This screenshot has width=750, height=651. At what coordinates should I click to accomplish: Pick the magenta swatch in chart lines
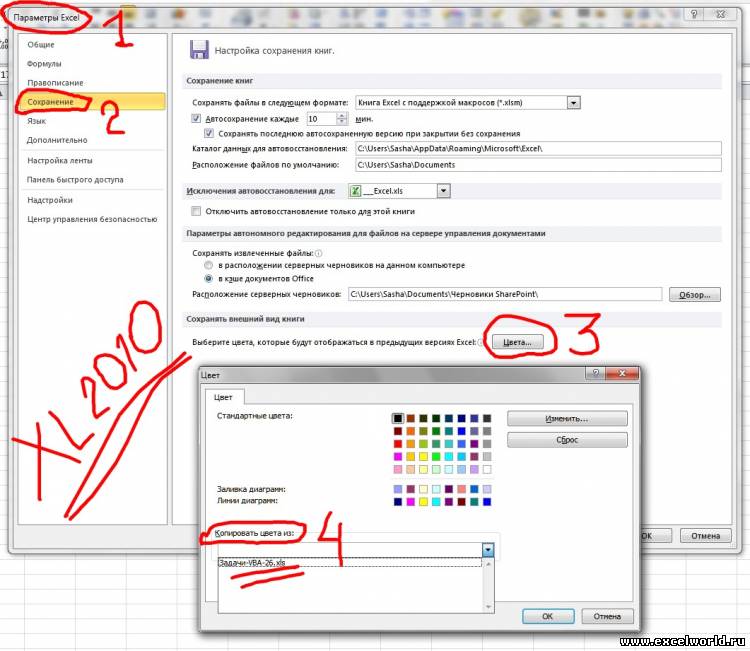click(410, 502)
